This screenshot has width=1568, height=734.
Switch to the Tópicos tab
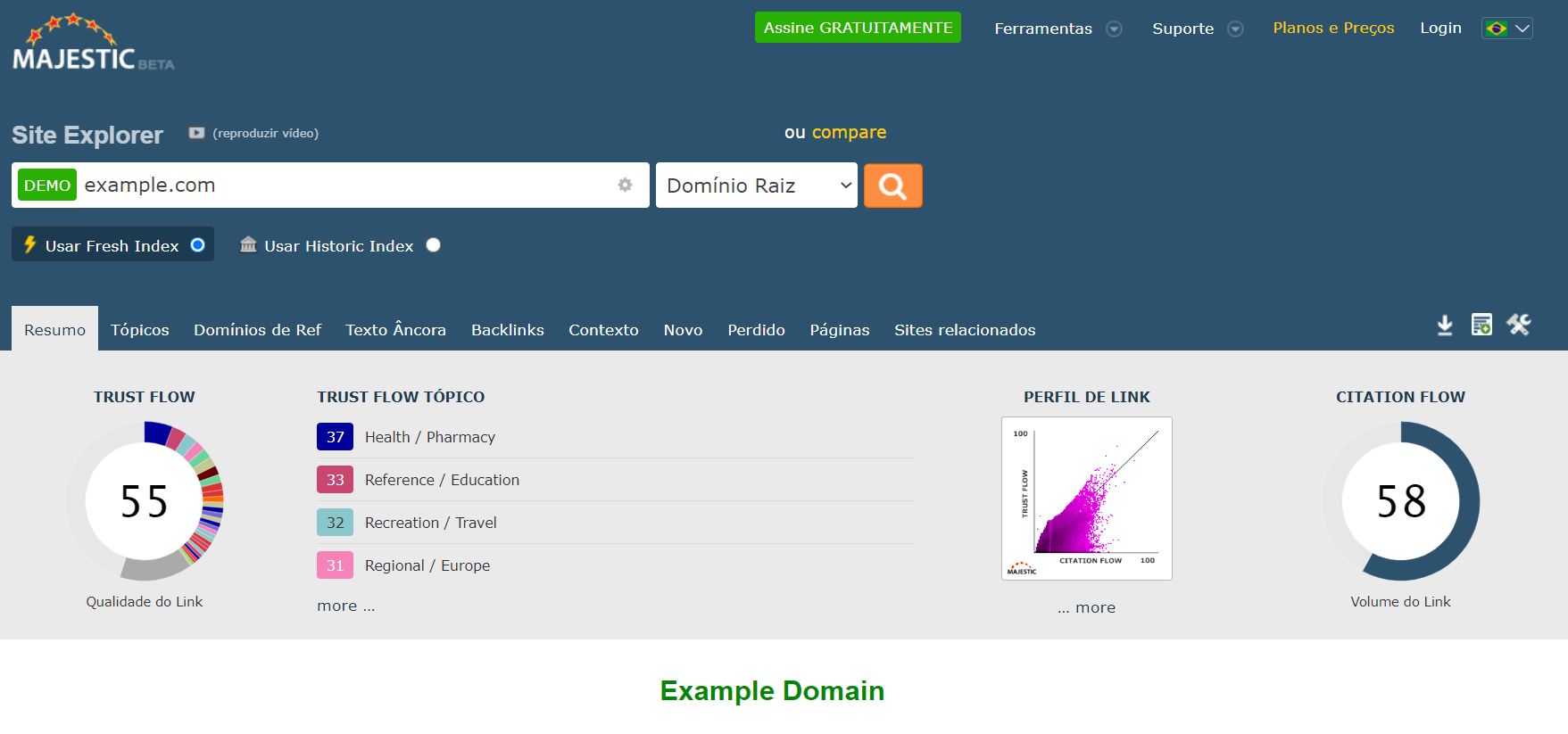coord(139,329)
